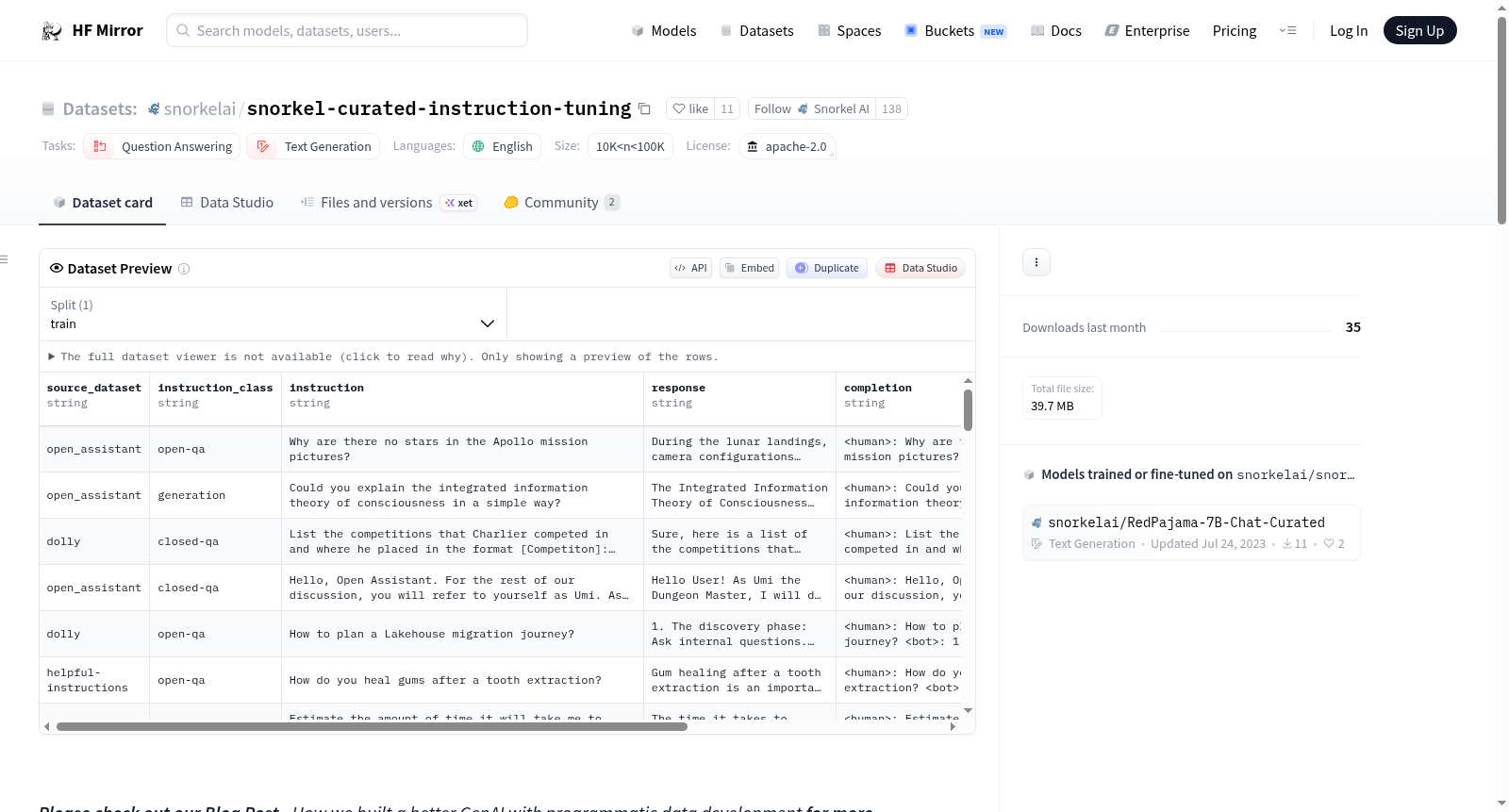Switch to the Data Studio tab
This screenshot has width=1509, height=812.
tap(227, 203)
